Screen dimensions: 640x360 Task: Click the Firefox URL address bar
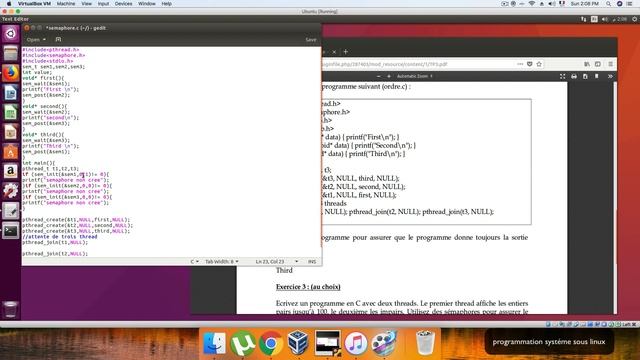pyautogui.click(x=416, y=64)
